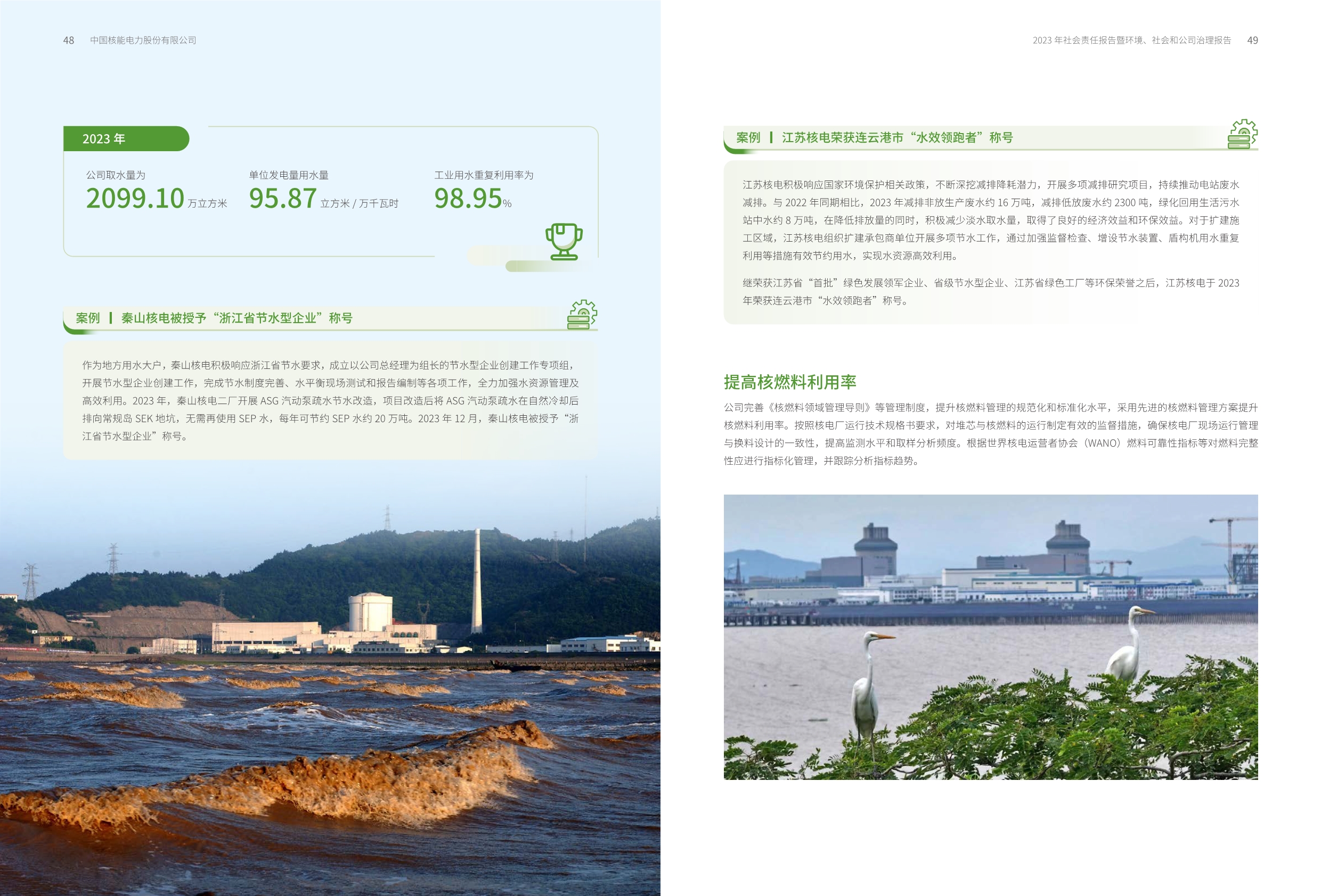Click the paragraph starting 公司完善《核燃料领域管理导则》

tap(991, 434)
